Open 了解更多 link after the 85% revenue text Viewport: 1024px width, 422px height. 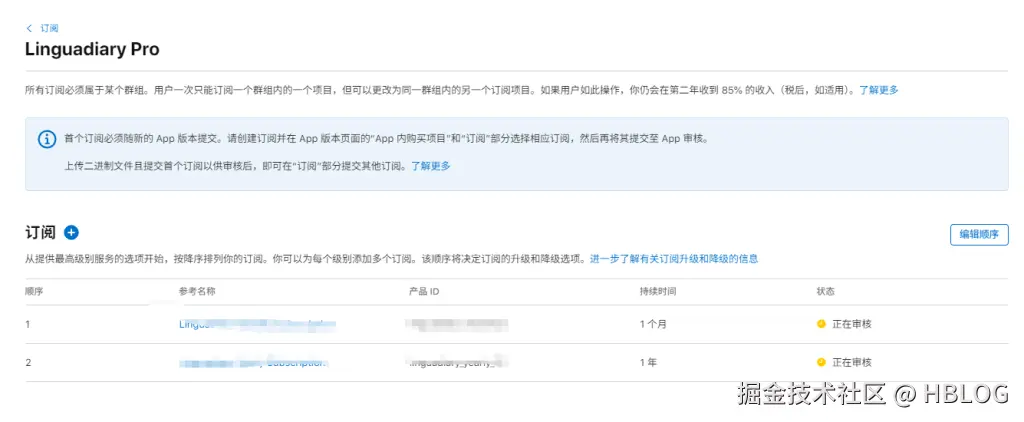(x=879, y=90)
